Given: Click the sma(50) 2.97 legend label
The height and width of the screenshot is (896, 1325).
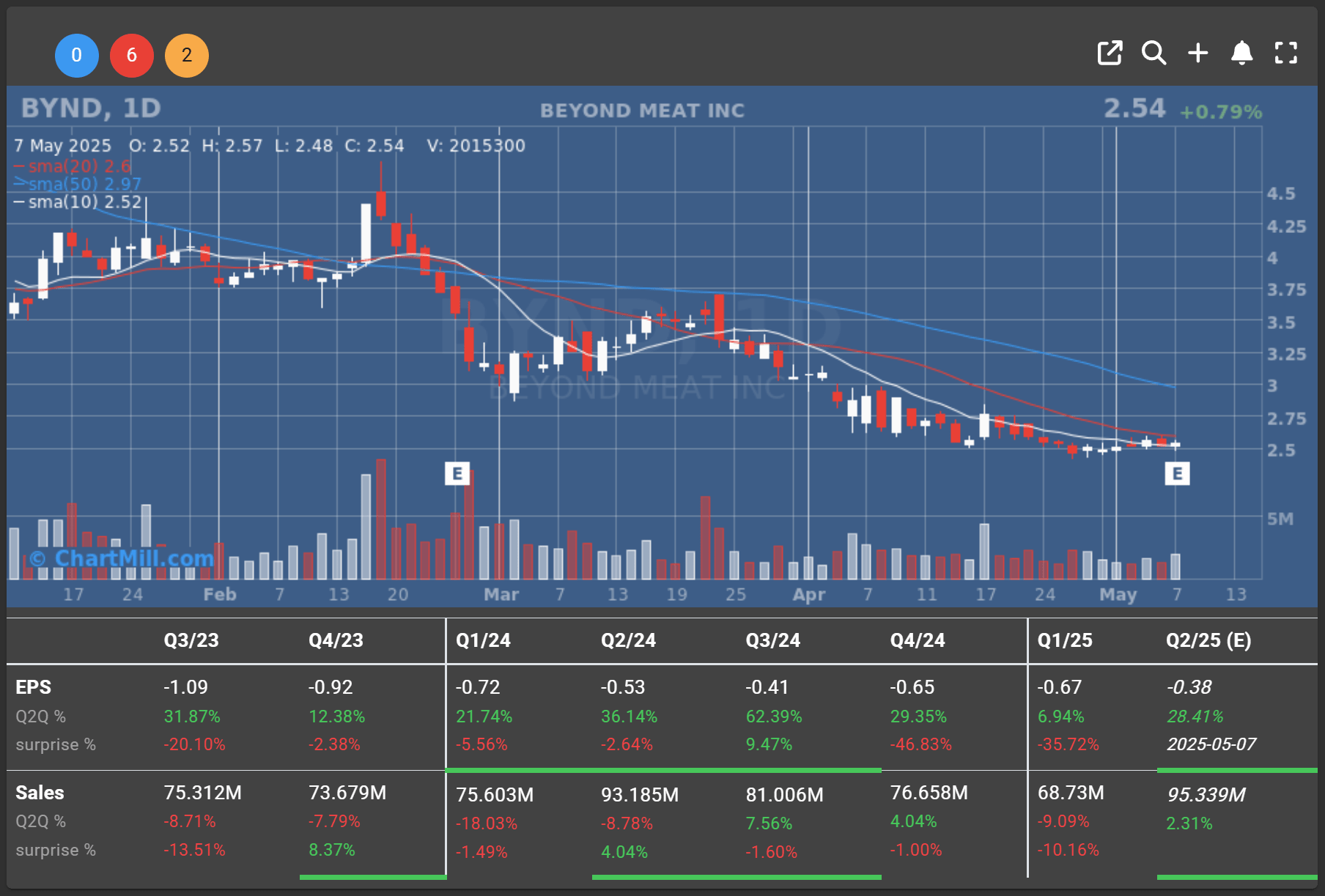Looking at the screenshot, I should click(84, 184).
